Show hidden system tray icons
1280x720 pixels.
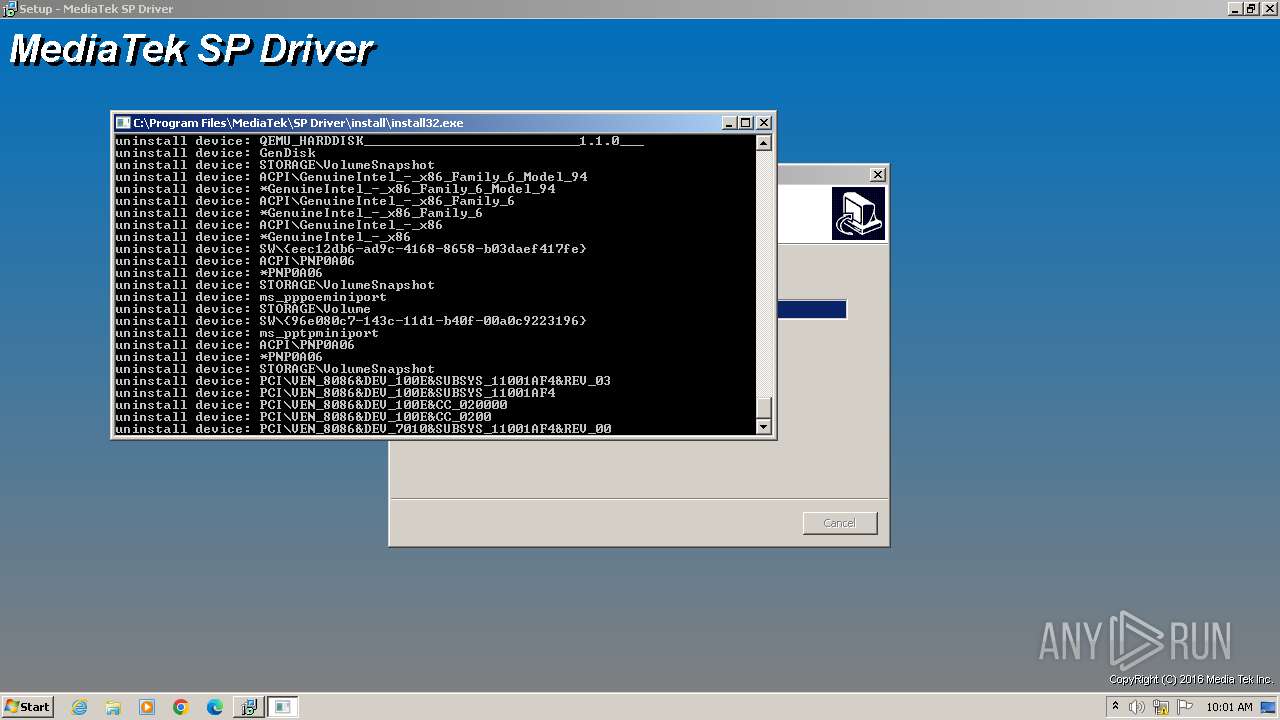coord(1116,707)
